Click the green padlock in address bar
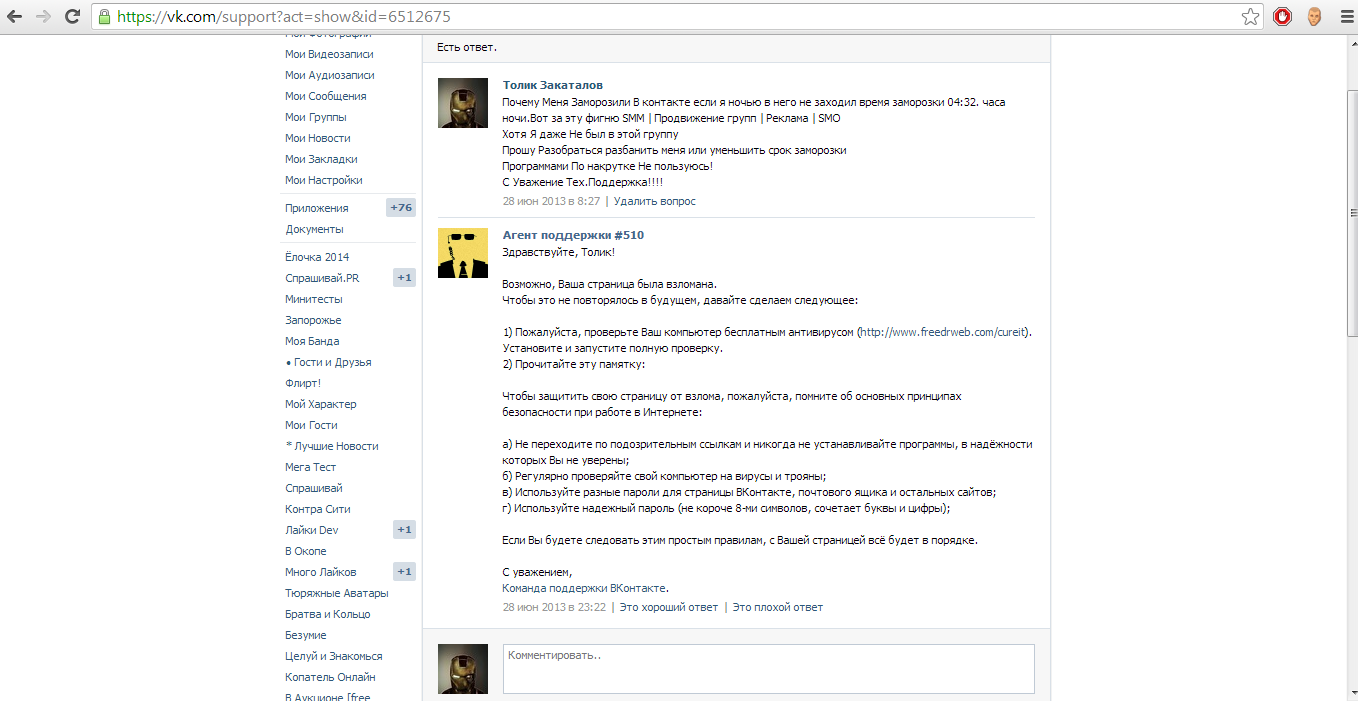1358x701 pixels. click(x=103, y=16)
